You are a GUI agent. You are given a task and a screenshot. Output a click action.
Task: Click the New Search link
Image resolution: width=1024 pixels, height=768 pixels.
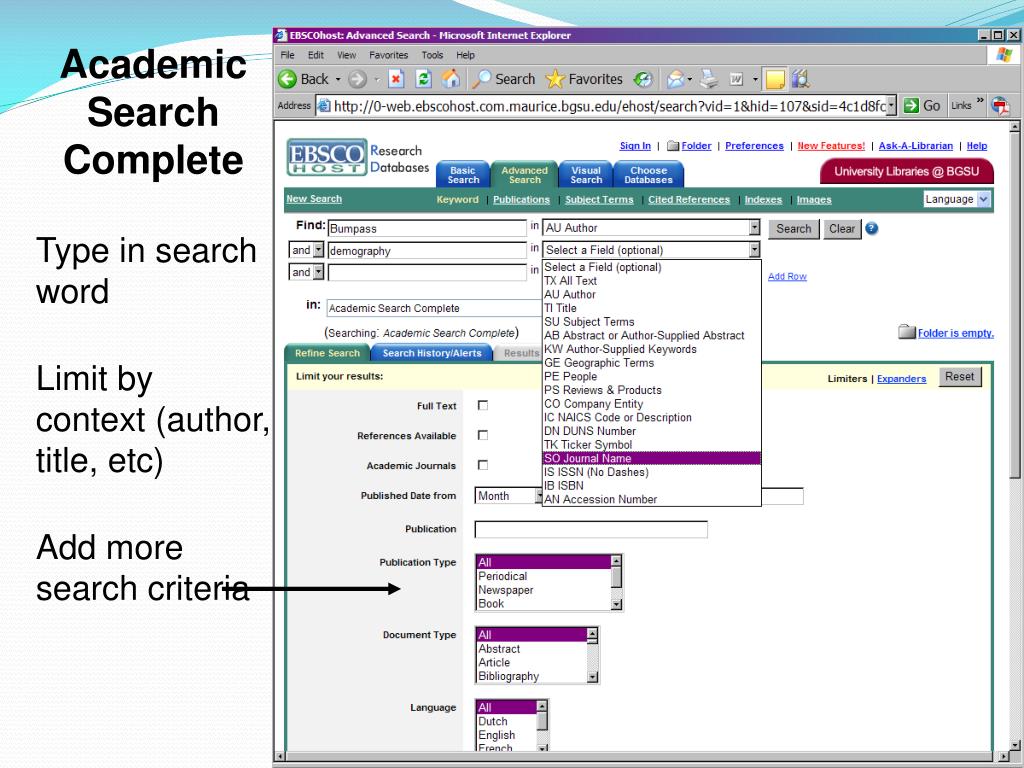[314, 199]
